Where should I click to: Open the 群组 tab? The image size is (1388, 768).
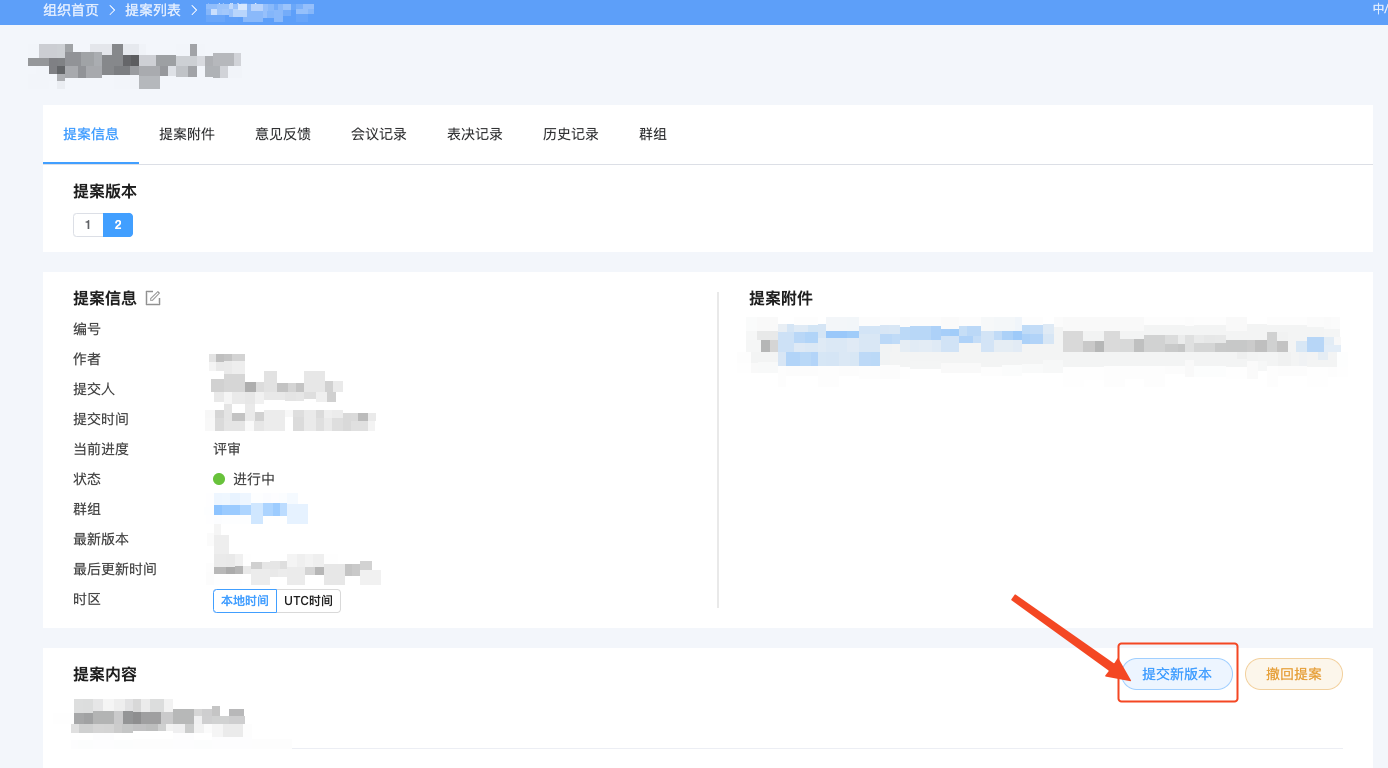point(653,134)
